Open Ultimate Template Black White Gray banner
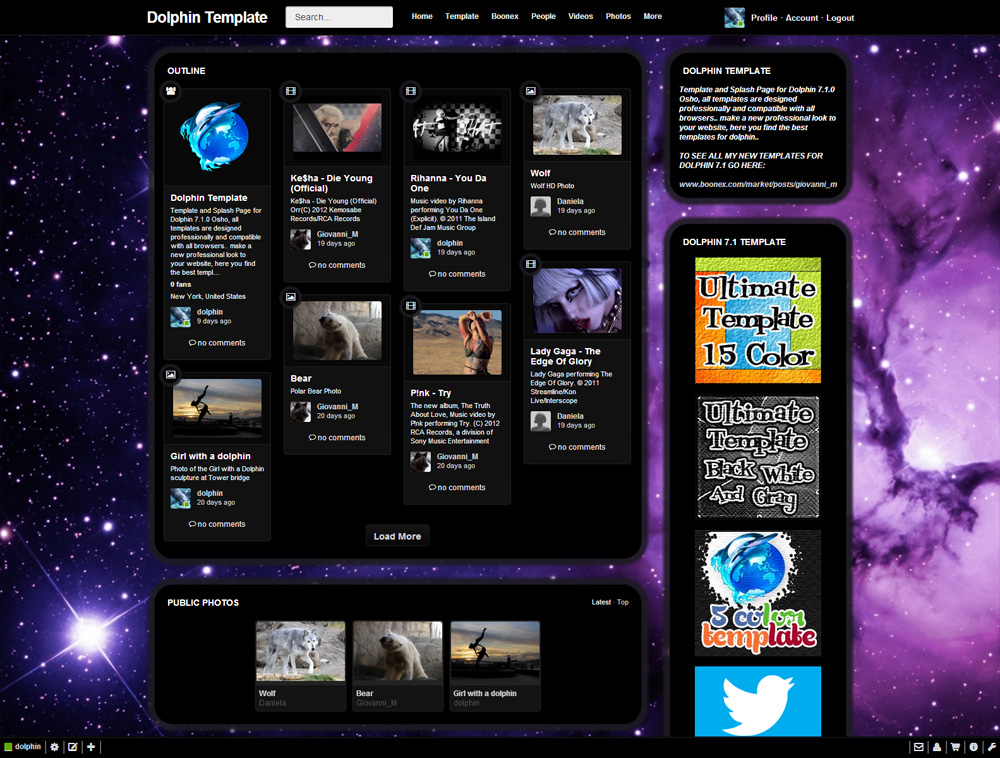The height and width of the screenshot is (758, 1000). [758, 457]
